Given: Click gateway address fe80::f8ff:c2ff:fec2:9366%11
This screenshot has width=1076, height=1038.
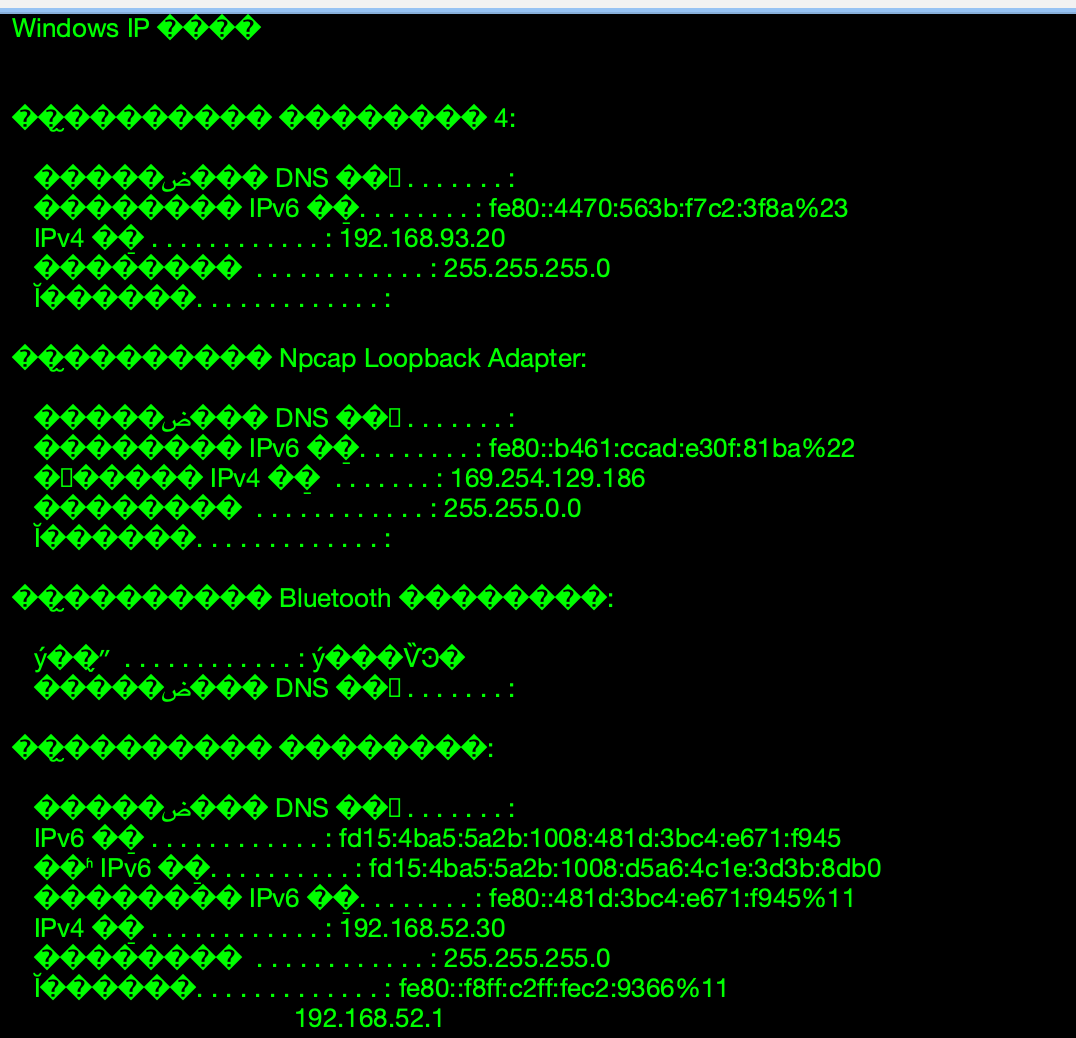Looking at the screenshot, I should tap(563, 989).
